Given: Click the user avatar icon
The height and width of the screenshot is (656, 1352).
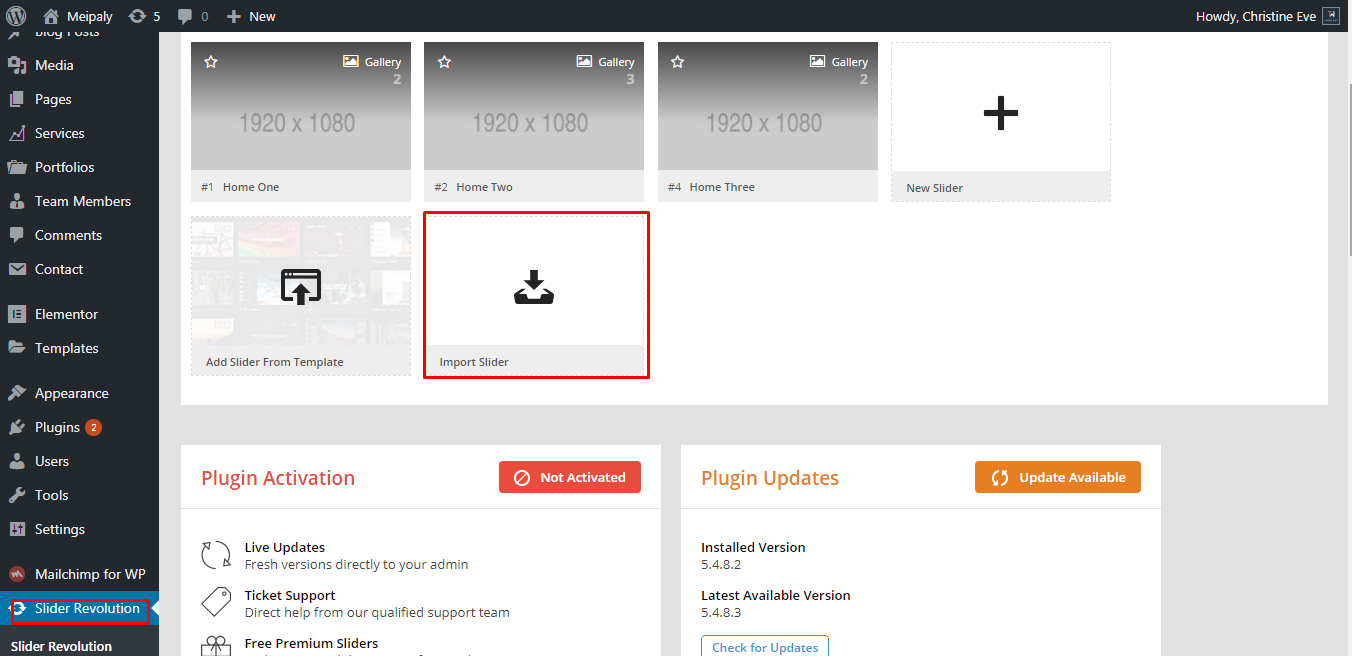Looking at the screenshot, I should (1330, 16).
